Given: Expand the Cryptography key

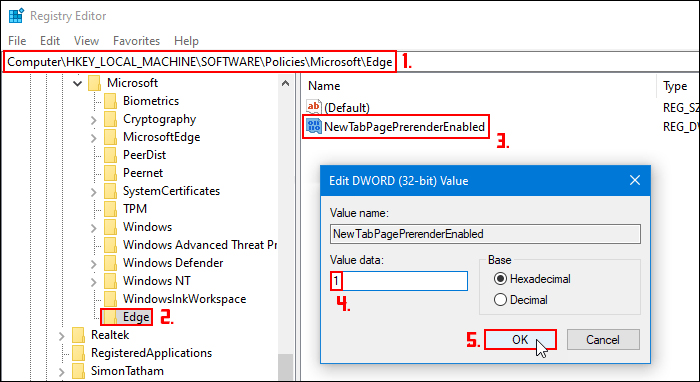Looking at the screenshot, I should pos(93,120).
